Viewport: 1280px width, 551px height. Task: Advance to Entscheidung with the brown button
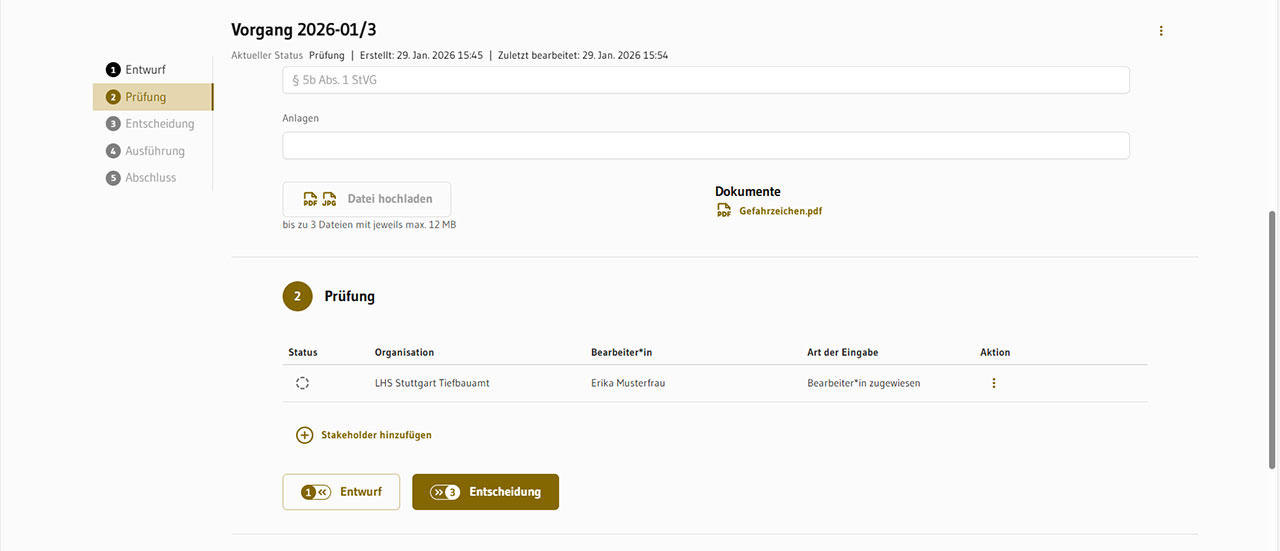485,492
